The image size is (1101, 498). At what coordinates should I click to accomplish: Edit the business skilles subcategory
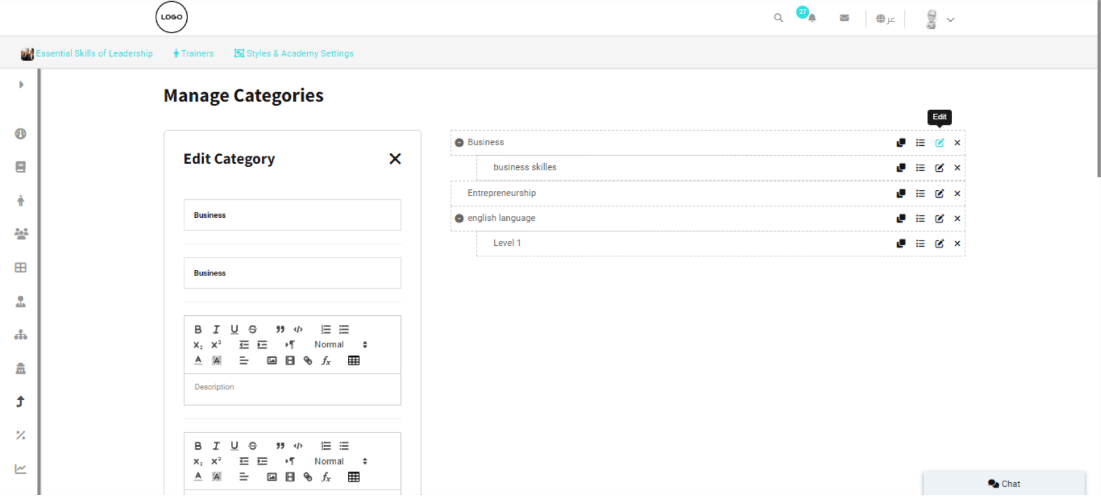pos(940,168)
